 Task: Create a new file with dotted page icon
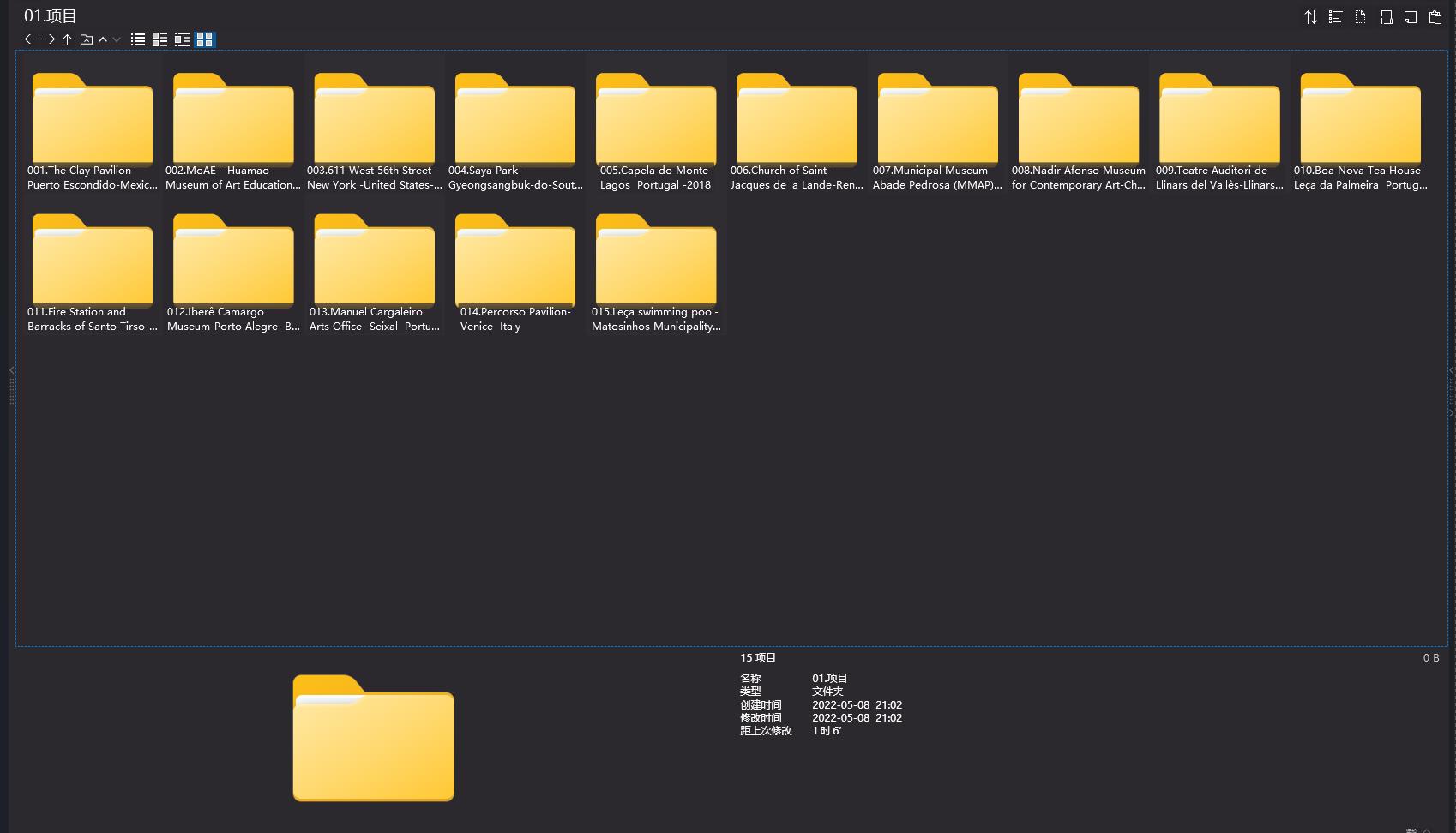coord(1360,17)
